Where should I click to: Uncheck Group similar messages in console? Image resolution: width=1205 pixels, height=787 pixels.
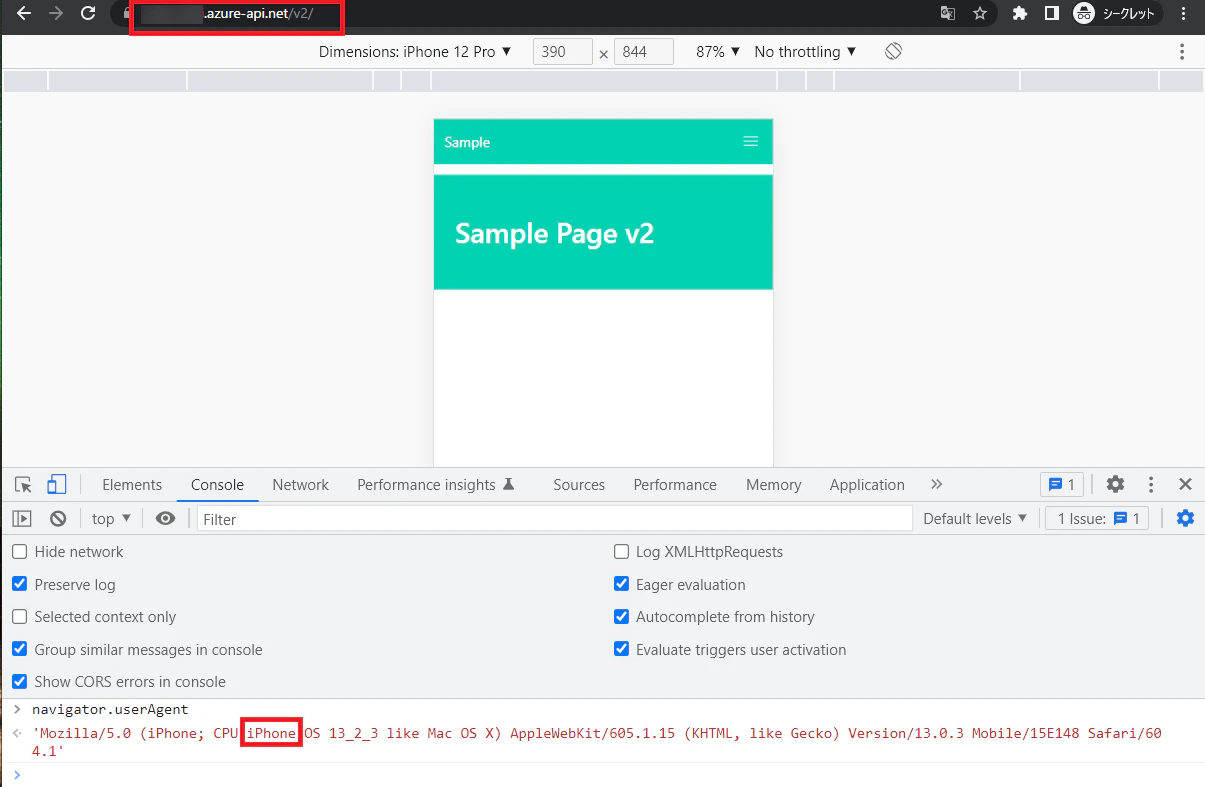click(x=20, y=649)
